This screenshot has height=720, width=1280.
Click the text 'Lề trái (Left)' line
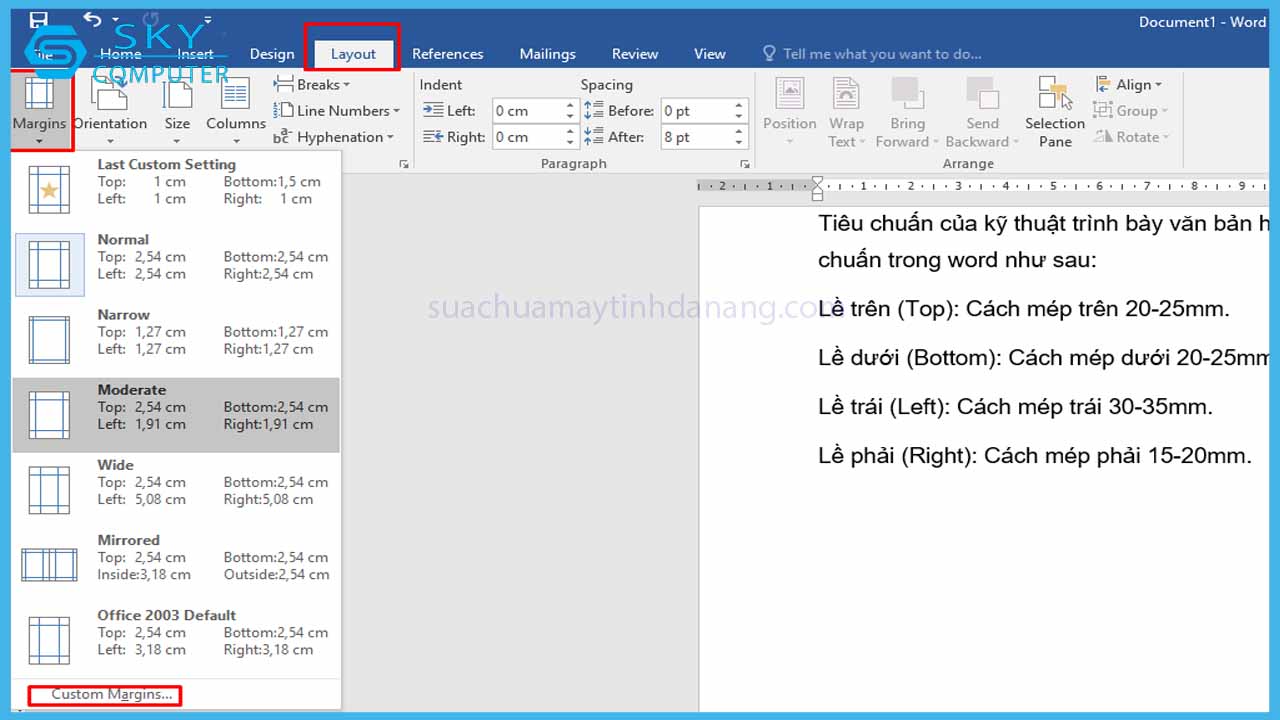tap(1015, 407)
